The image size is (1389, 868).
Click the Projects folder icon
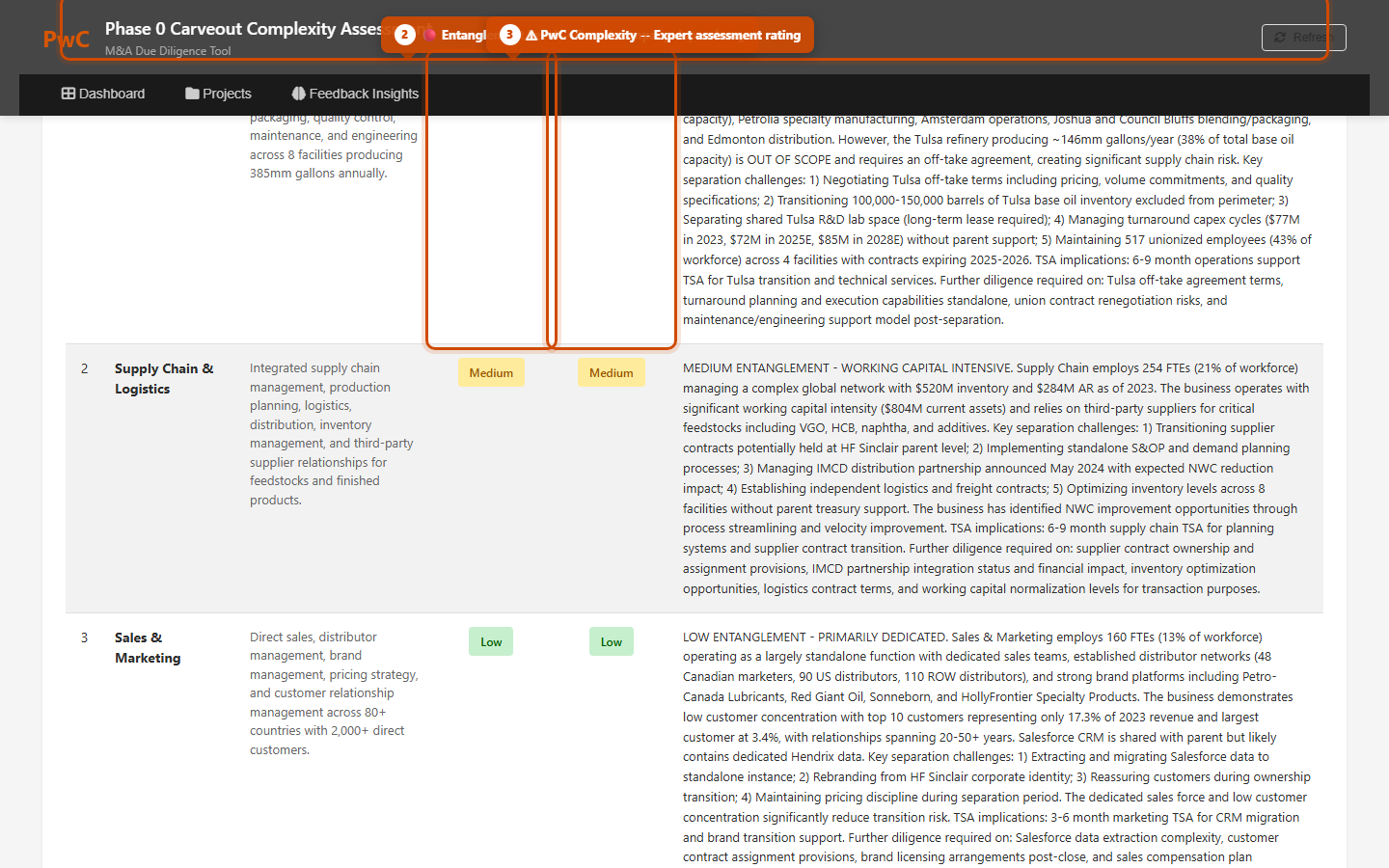click(192, 94)
